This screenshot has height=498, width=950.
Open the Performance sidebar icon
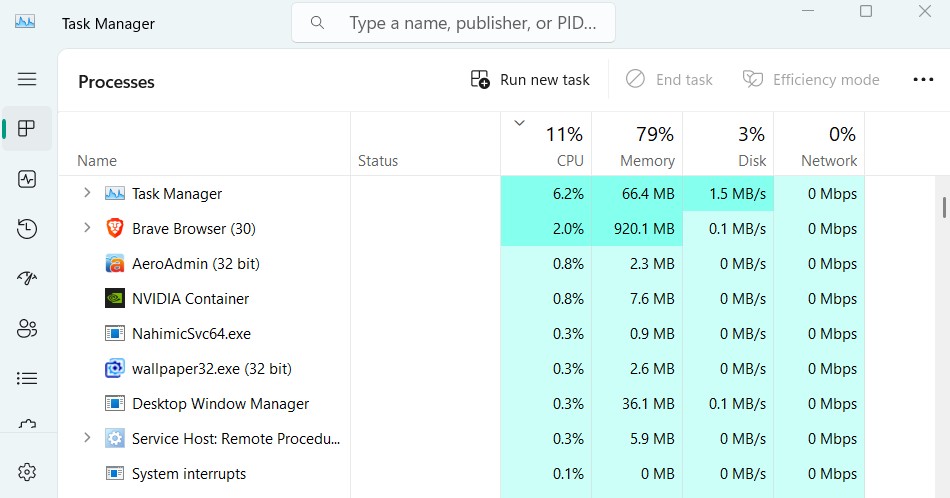point(27,179)
